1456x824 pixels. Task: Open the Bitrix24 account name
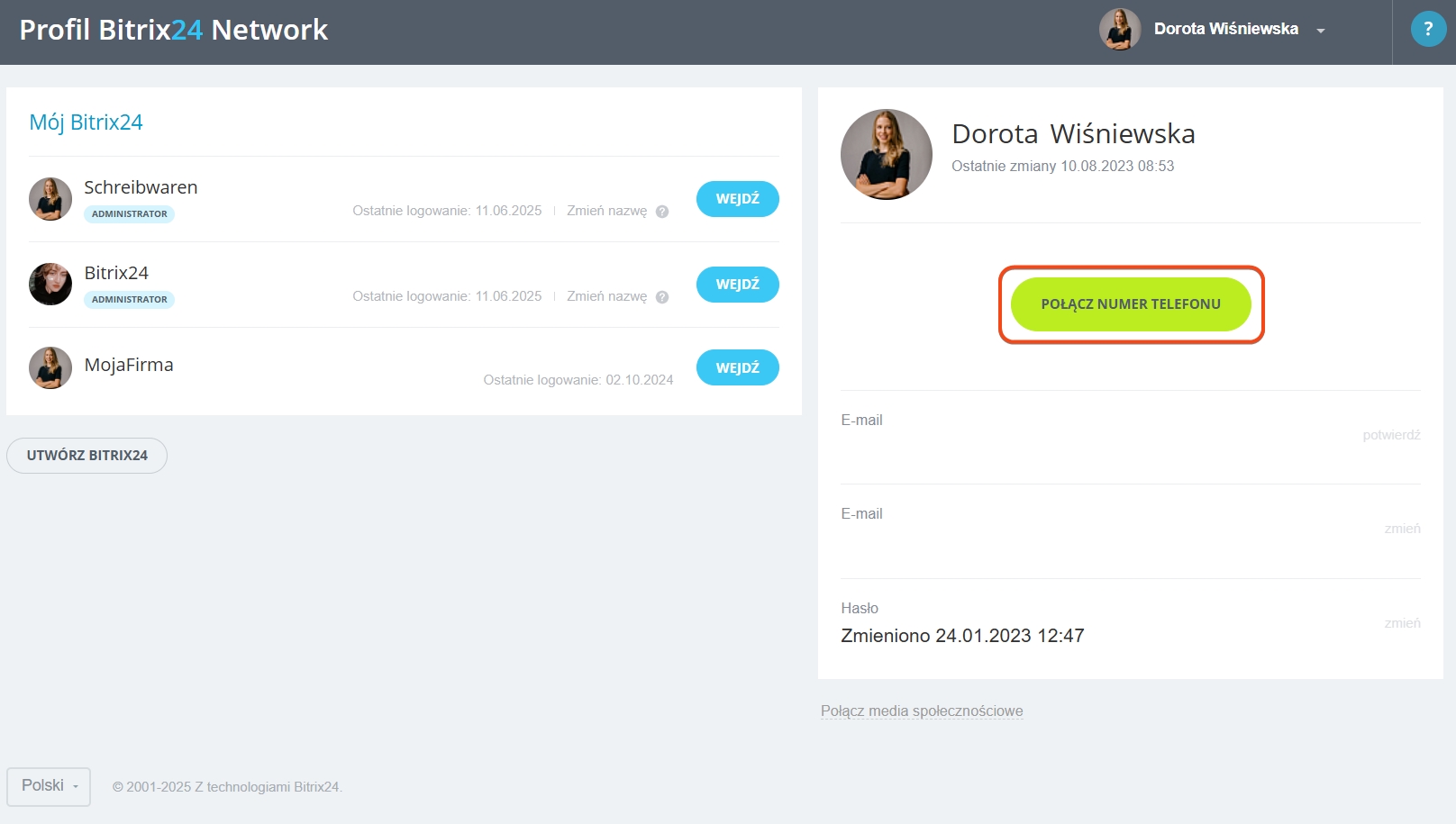click(x=116, y=273)
